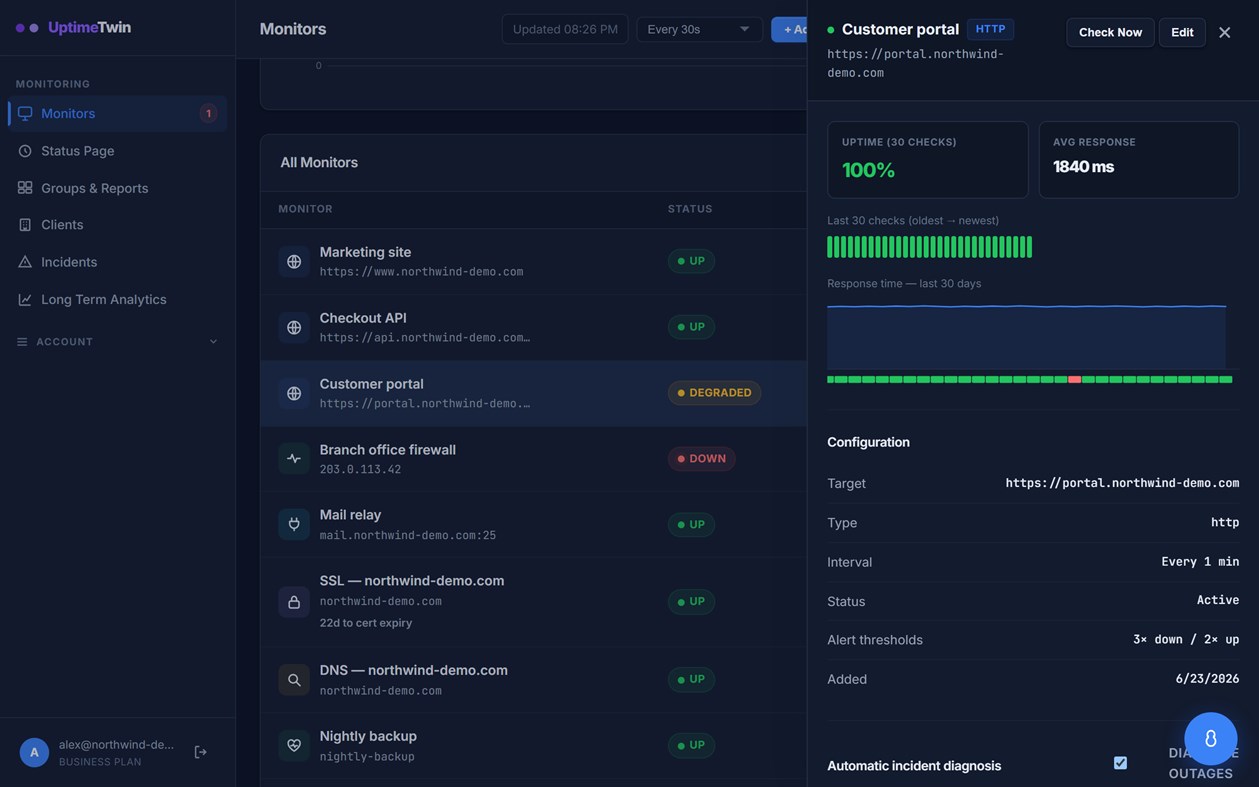Go to Groups & Reports
The height and width of the screenshot is (787, 1259).
pos(117,188)
